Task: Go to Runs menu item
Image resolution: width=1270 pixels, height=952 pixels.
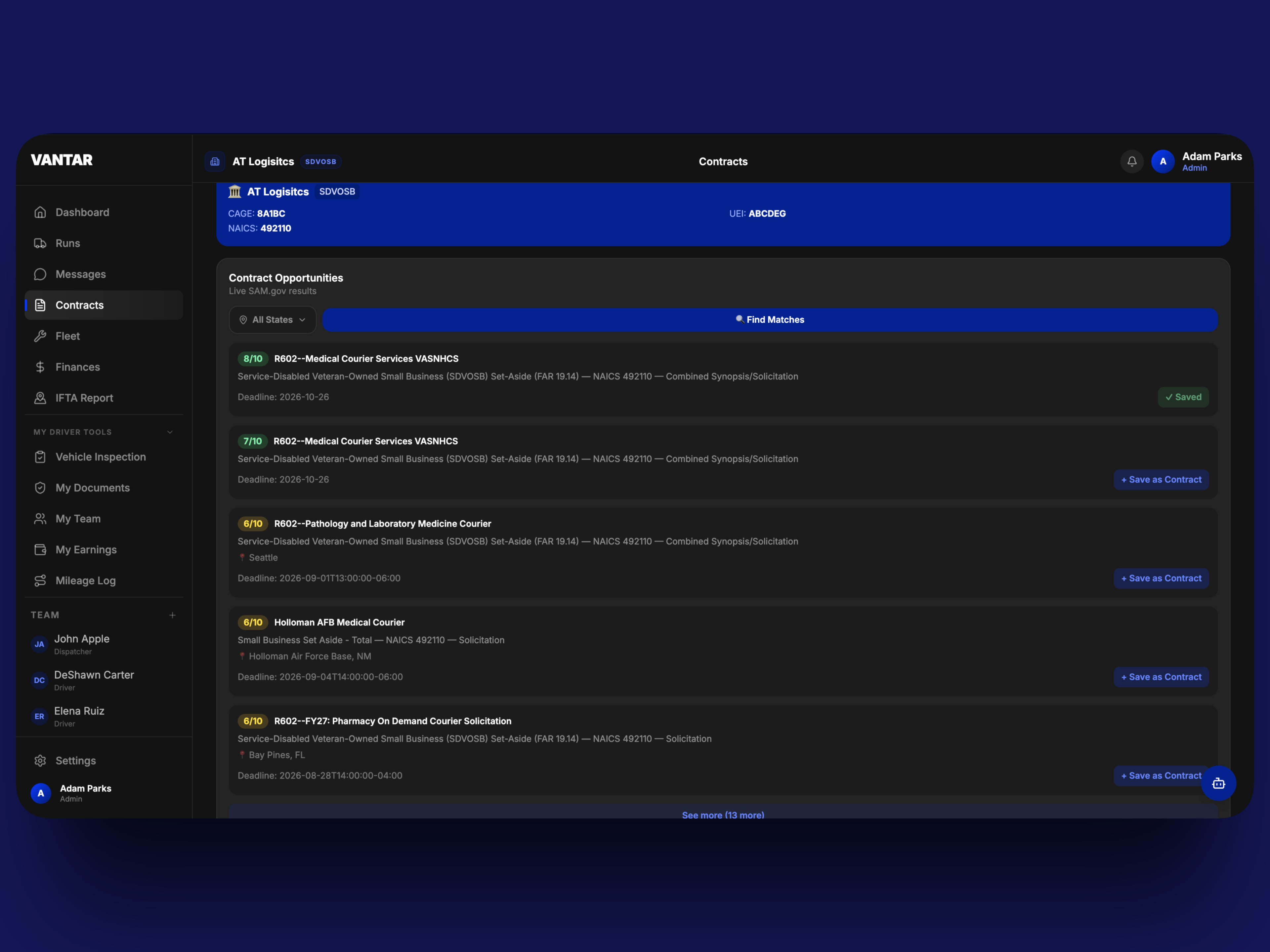Action: pos(104,243)
